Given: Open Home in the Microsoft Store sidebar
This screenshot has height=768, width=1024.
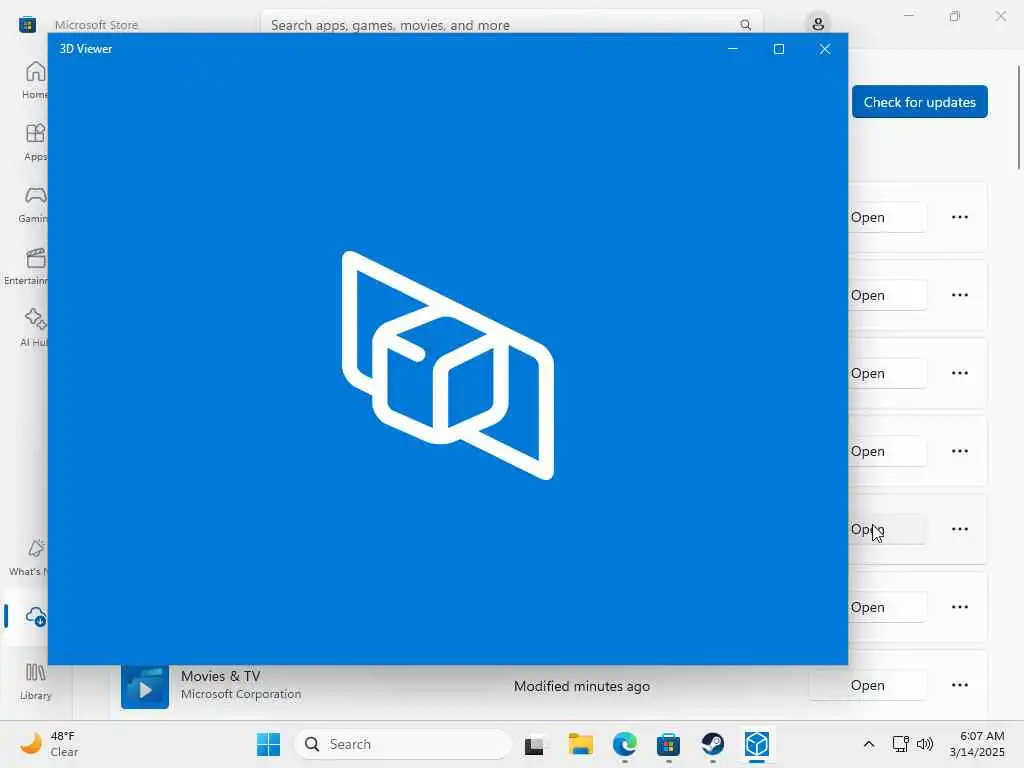Looking at the screenshot, I should (34, 79).
